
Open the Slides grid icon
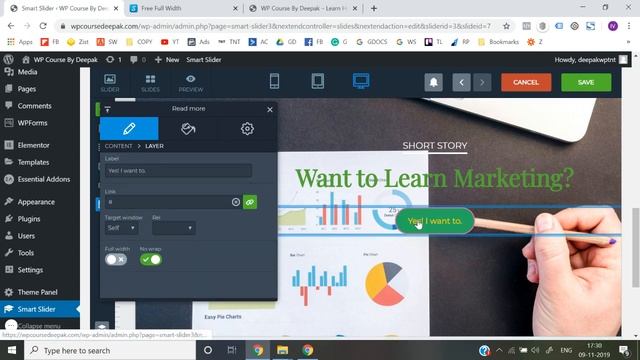(150, 82)
